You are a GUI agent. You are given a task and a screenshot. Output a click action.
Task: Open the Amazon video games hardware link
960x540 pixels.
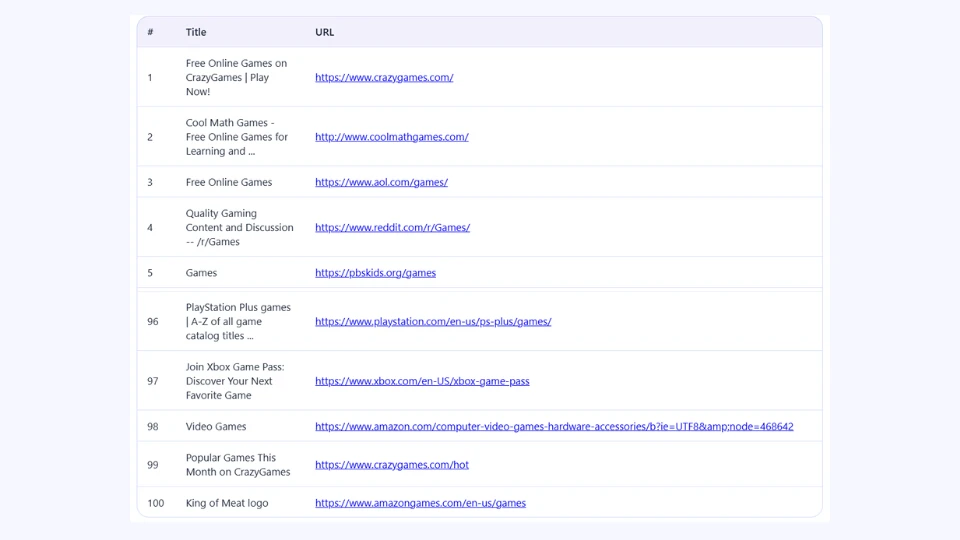tap(554, 426)
